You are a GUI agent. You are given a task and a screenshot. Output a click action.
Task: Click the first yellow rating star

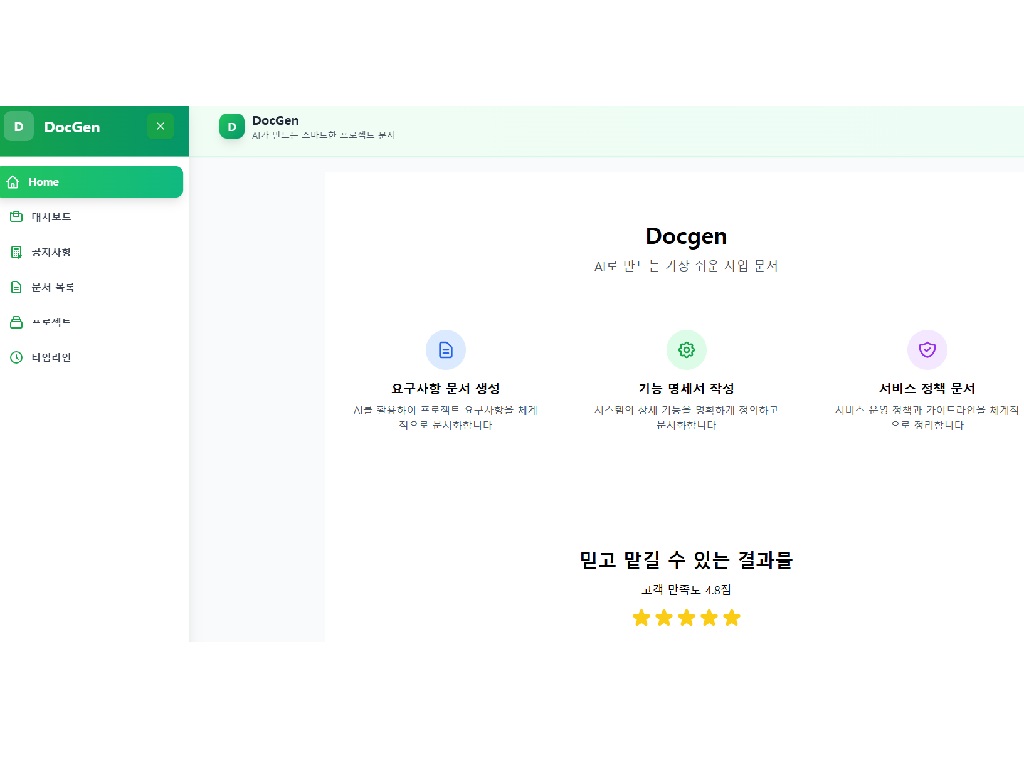tap(641, 618)
